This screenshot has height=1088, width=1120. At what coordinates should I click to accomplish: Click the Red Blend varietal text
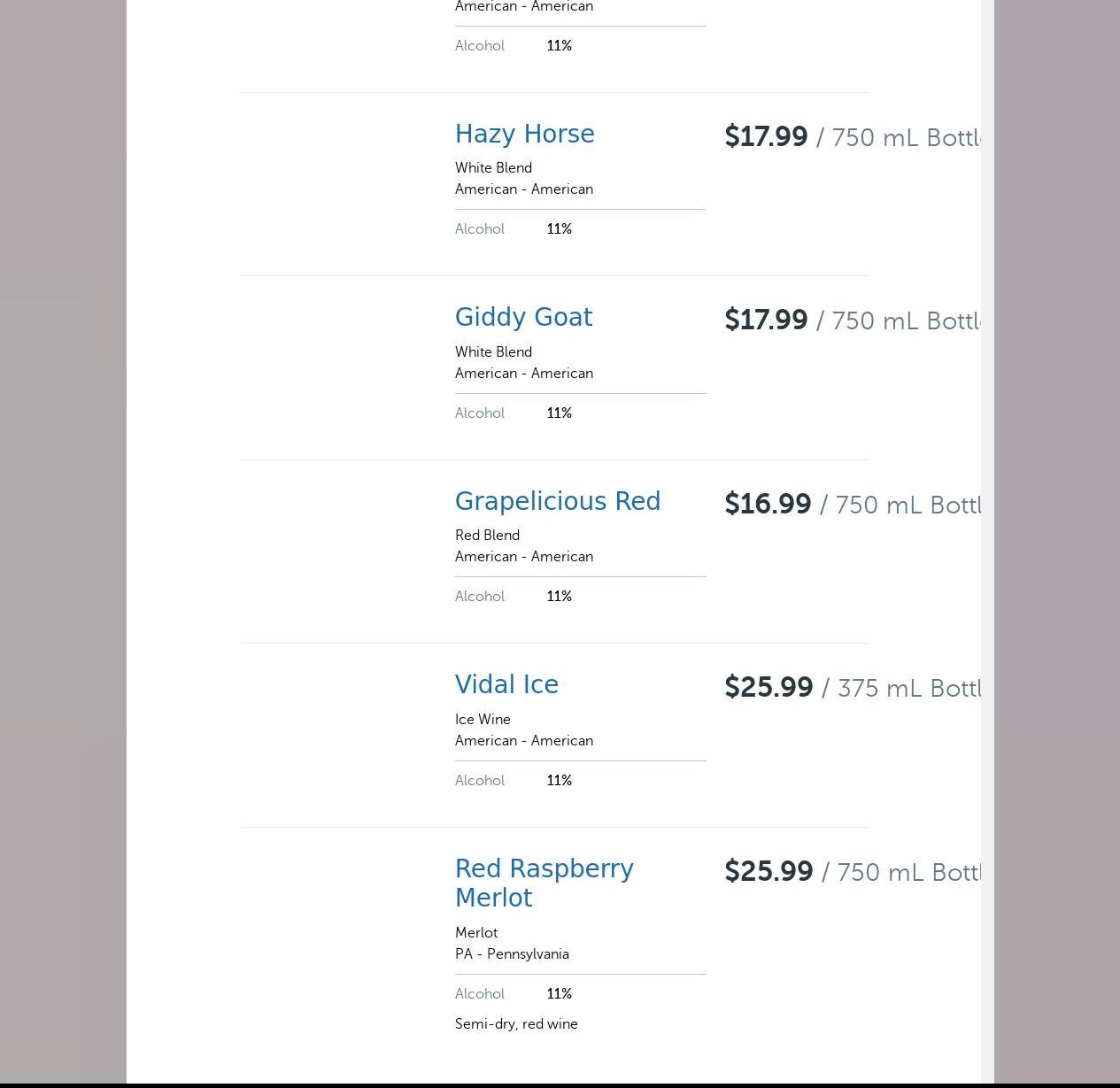(x=487, y=536)
